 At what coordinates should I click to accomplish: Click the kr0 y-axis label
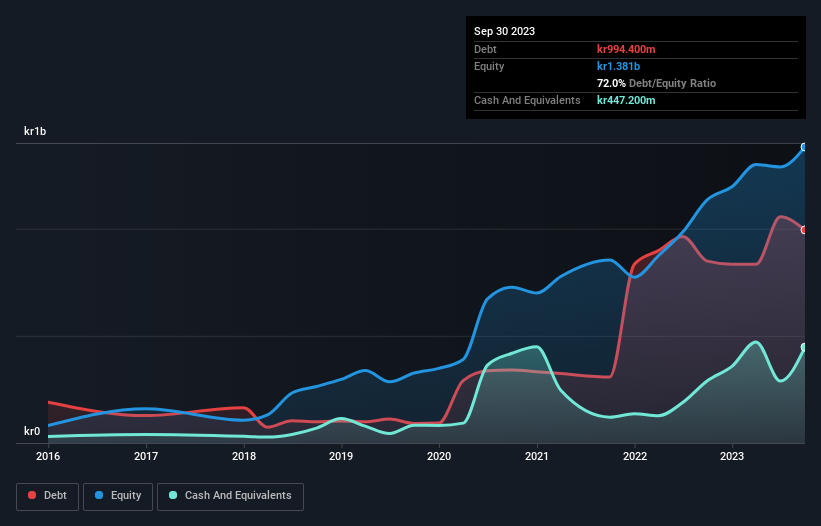(32, 431)
